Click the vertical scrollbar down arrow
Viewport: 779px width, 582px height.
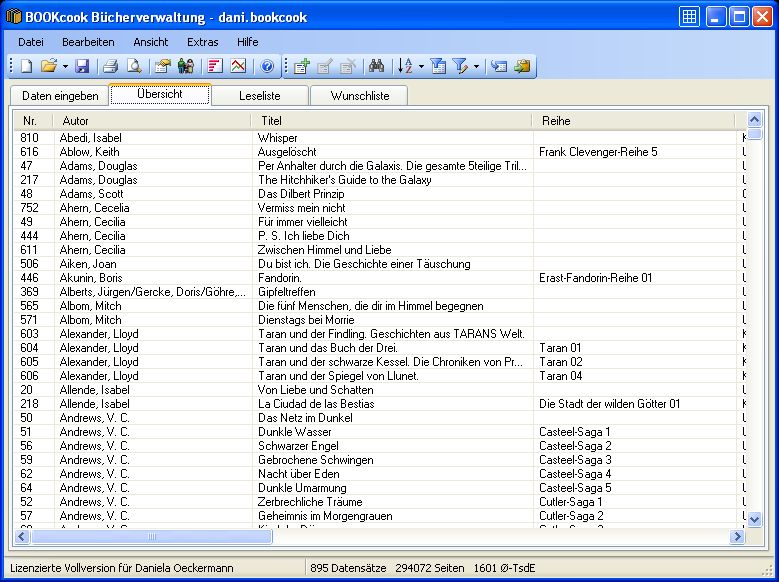coord(754,519)
